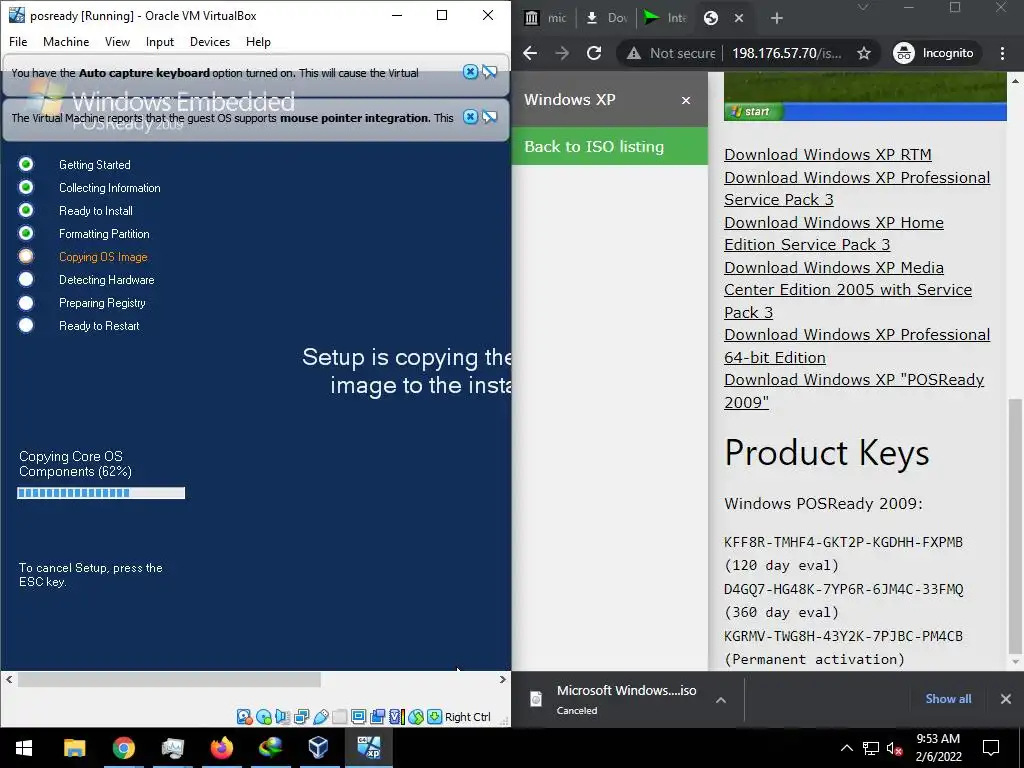The width and height of the screenshot is (1024, 768).
Task: Click the audio indicator in VirtualBox status bar
Action: [282, 717]
